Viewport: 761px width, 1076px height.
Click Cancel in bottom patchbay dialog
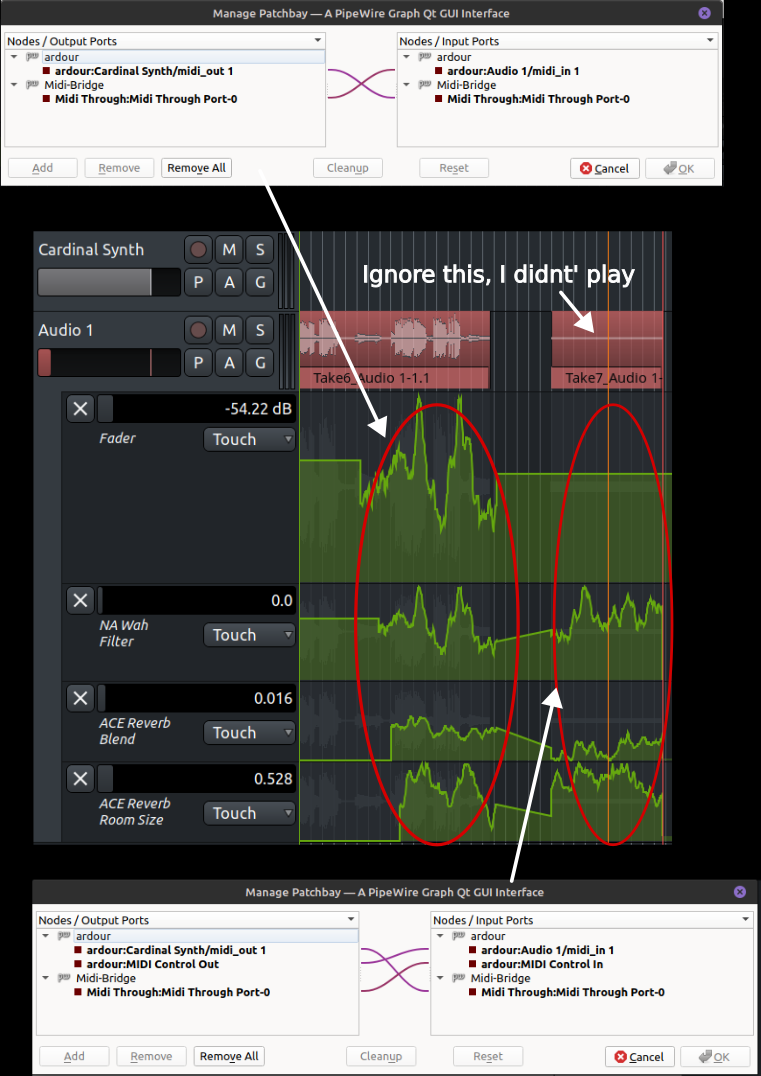(x=638, y=1057)
